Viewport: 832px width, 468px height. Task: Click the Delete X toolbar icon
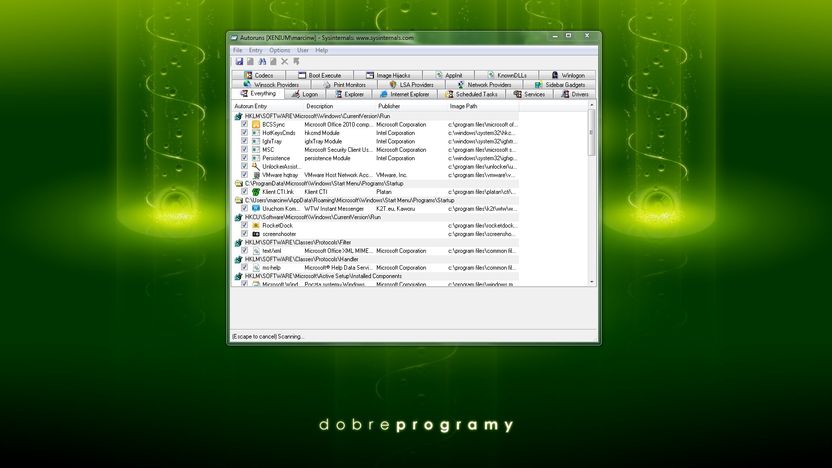tap(284, 62)
